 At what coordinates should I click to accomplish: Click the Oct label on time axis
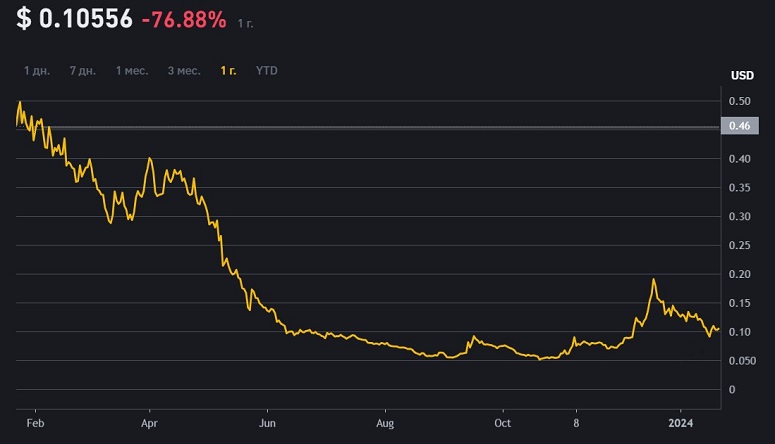[502, 424]
